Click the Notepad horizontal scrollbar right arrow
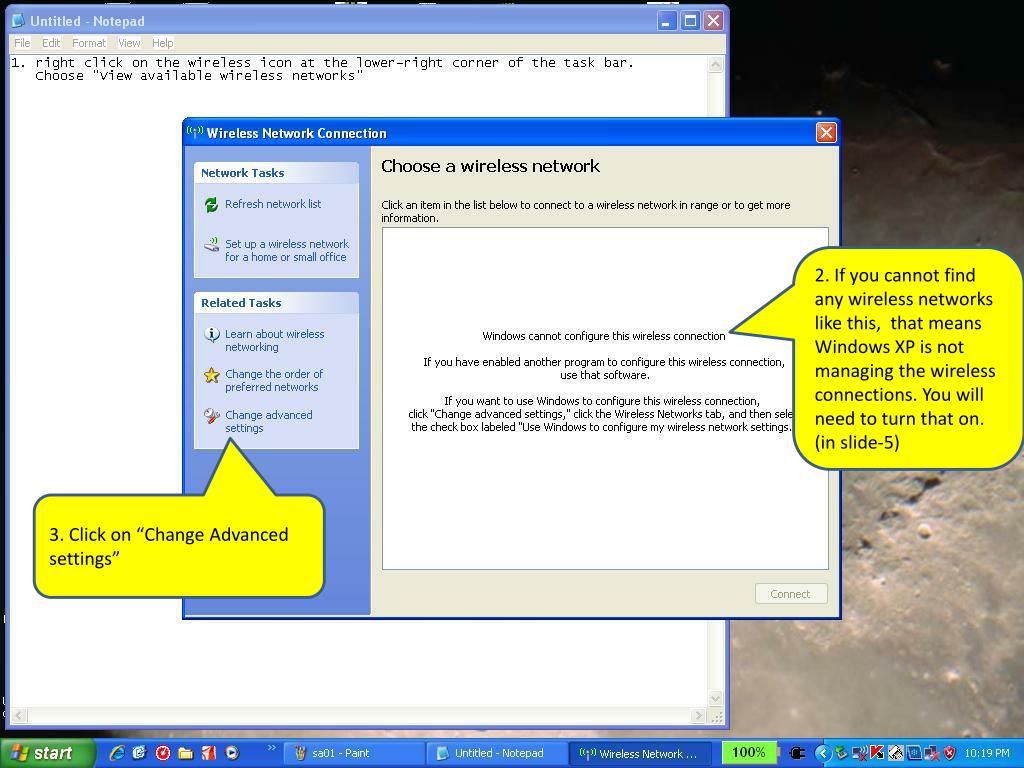This screenshot has width=1024, height=768. (699, 716)
